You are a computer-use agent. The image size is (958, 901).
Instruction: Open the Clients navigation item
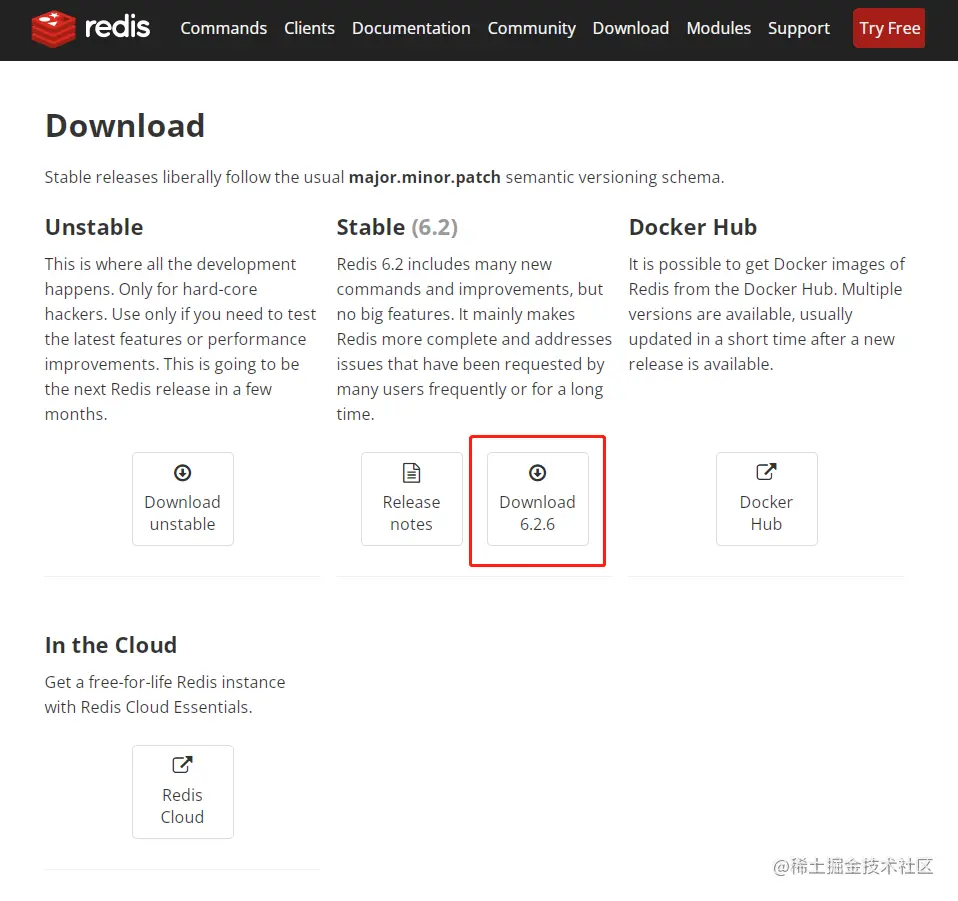pos(309,28)
